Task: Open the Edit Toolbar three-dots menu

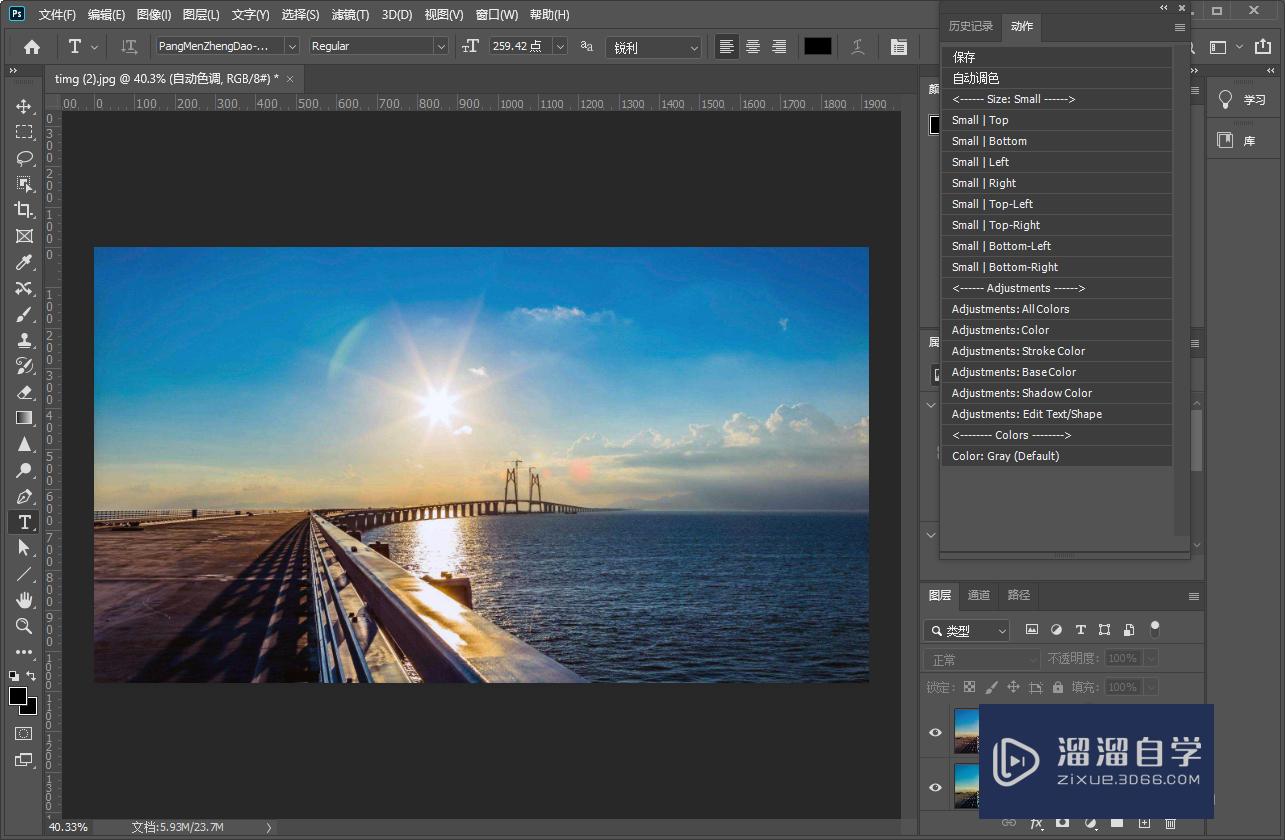Action: pyautogui.click(x=24, y=652)
